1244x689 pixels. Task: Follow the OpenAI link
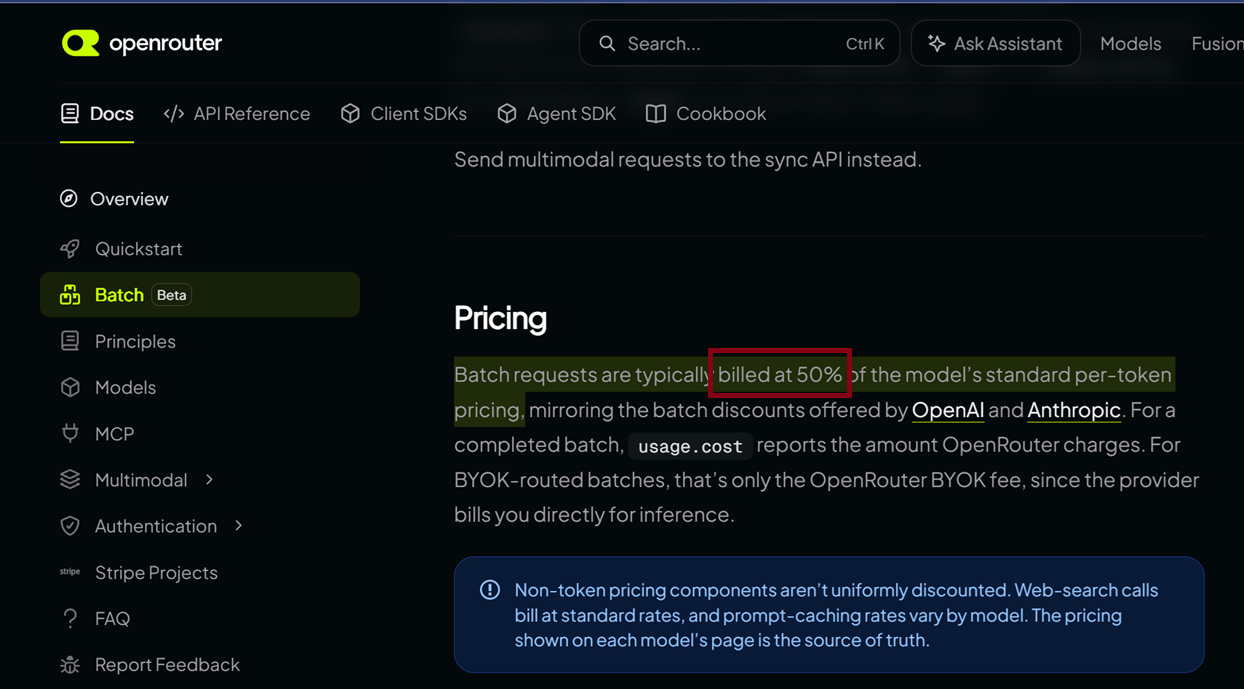tap(948, 410)
